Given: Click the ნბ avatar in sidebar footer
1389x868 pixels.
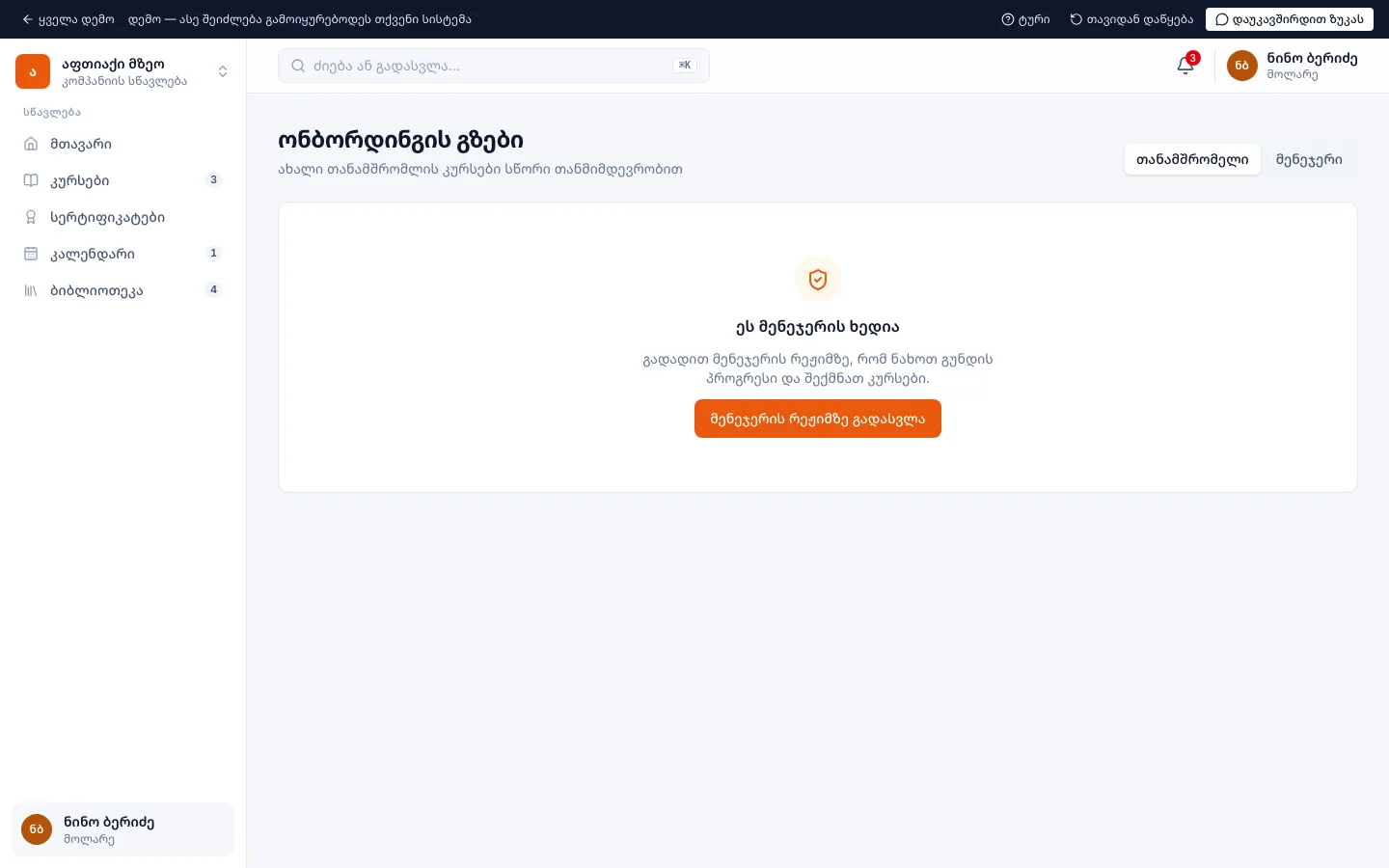Looking at the screenshot, I should 37,829.
